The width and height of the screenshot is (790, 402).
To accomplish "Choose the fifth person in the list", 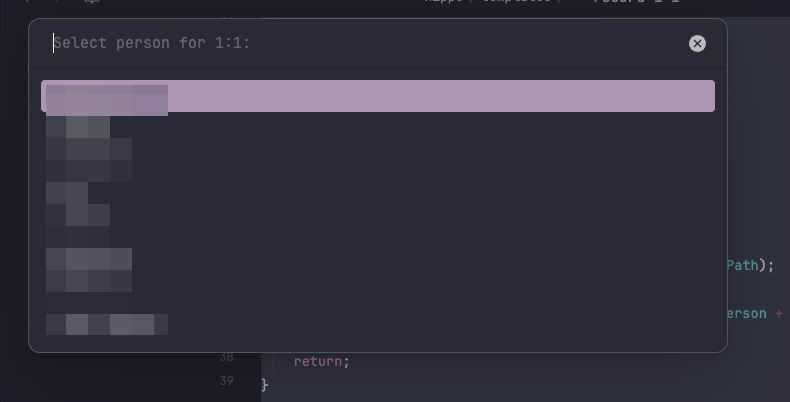I will 89,269.
